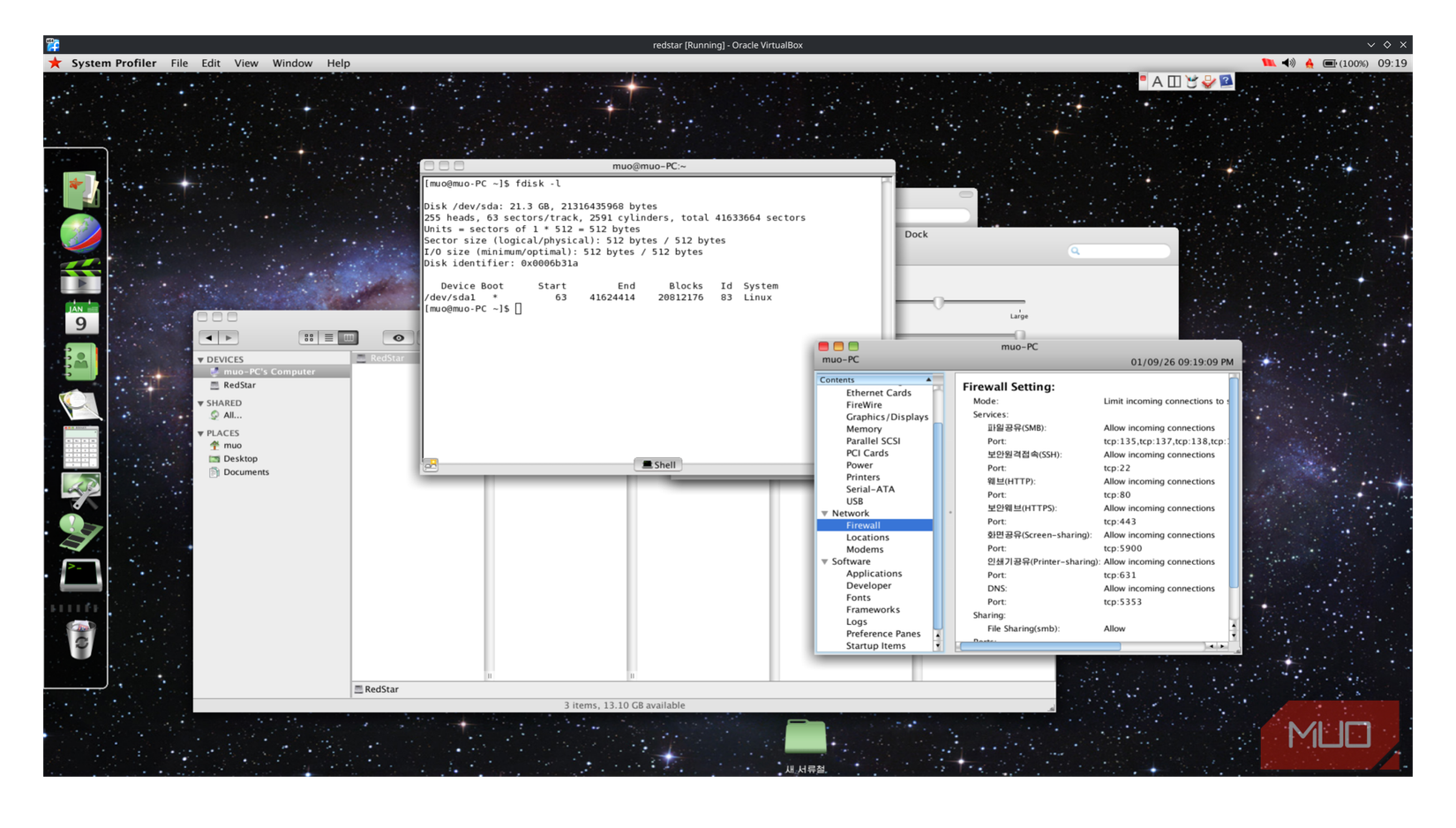Click the back navigation arrow in the file browser
Image resolution: width=1456 pixels, height=828 pixels.
pyautogui.click(x=210, y=337)
